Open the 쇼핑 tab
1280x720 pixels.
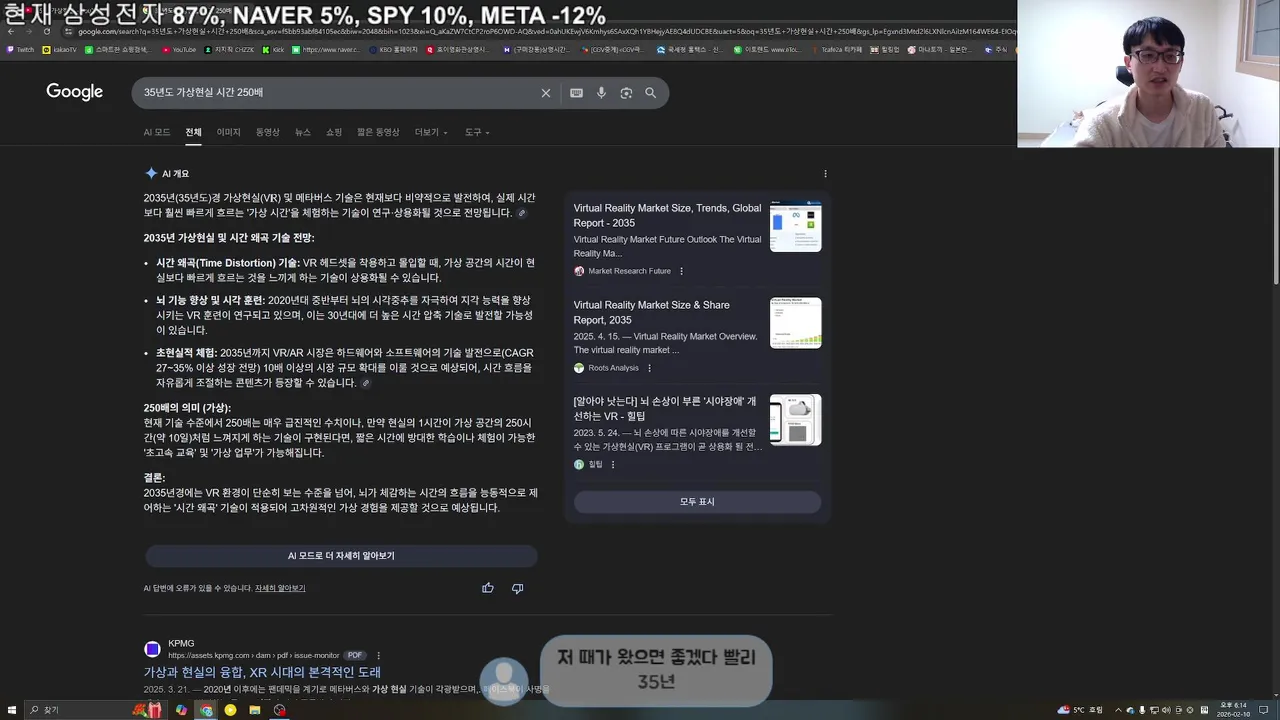click(x=334, y=132)
